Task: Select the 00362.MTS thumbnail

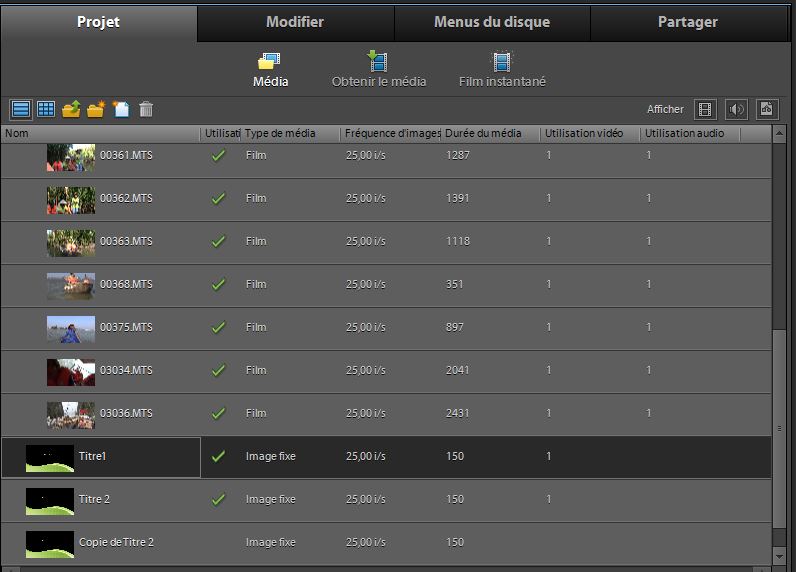Action: pyautogui.click(x=71, y=200)
